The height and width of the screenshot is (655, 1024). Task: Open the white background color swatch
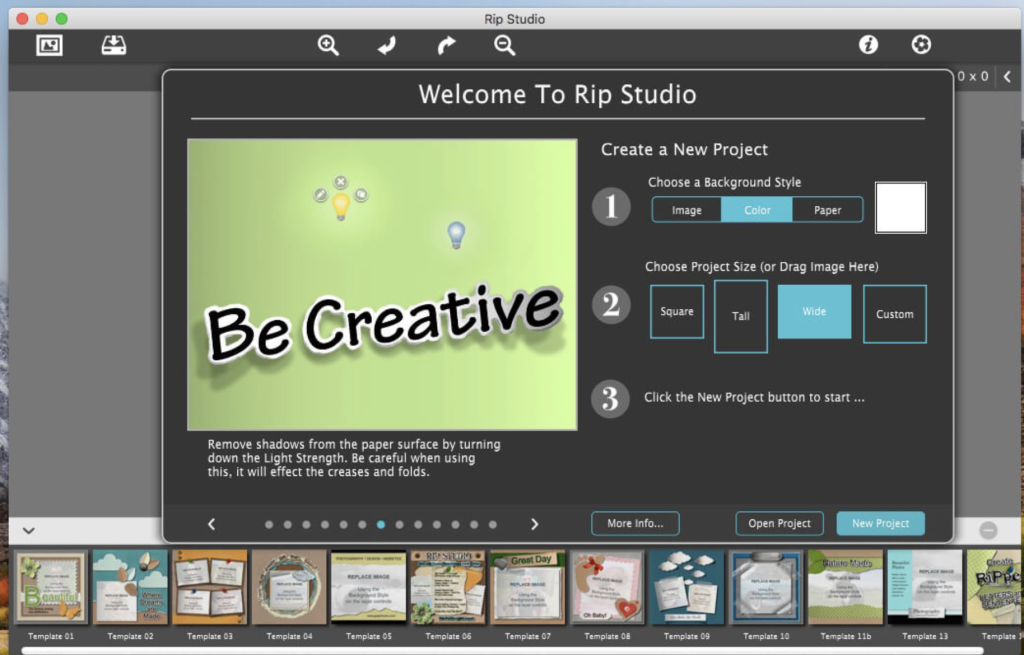901,208
